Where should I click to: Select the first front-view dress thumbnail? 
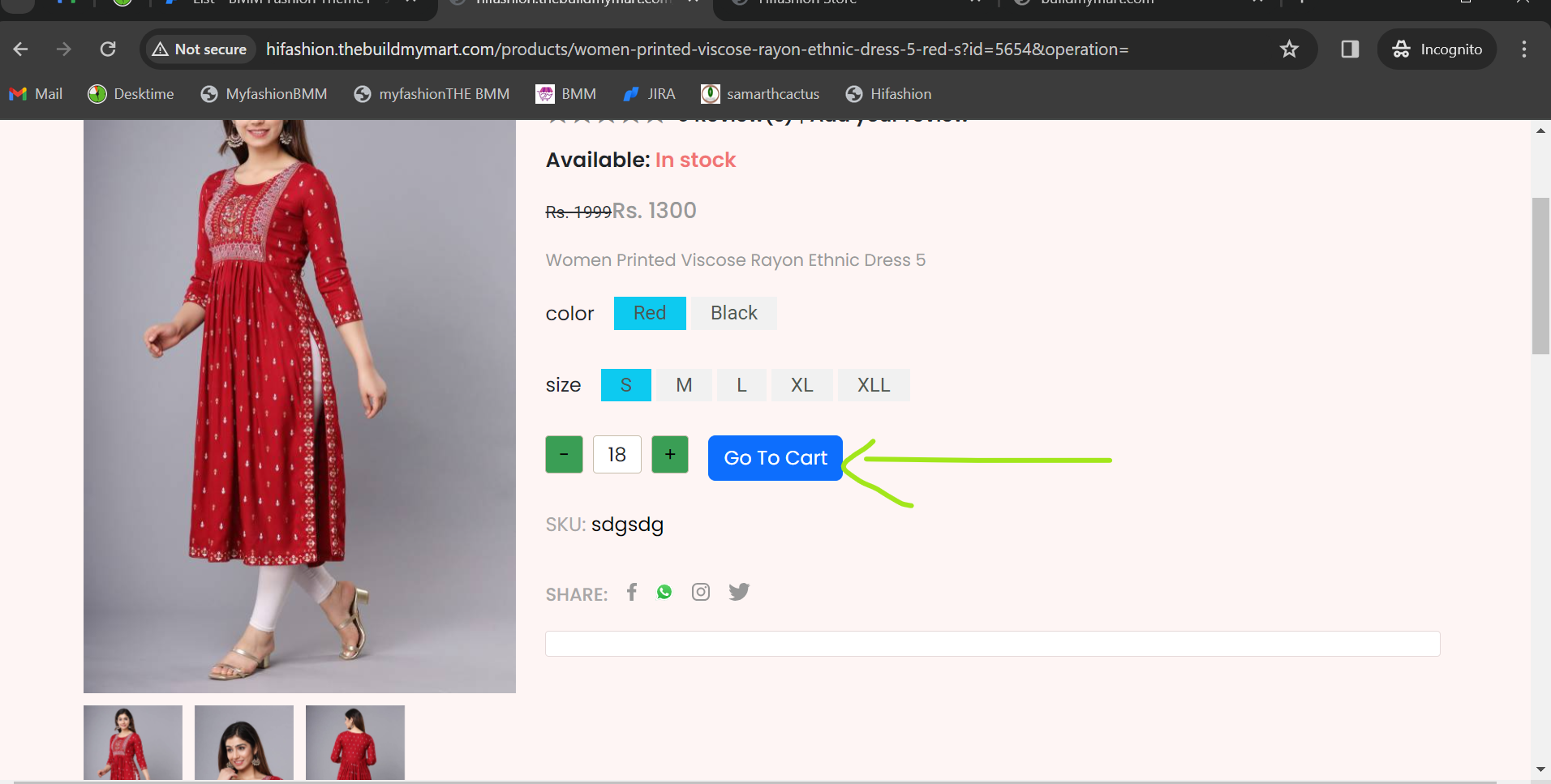(133, 743)
